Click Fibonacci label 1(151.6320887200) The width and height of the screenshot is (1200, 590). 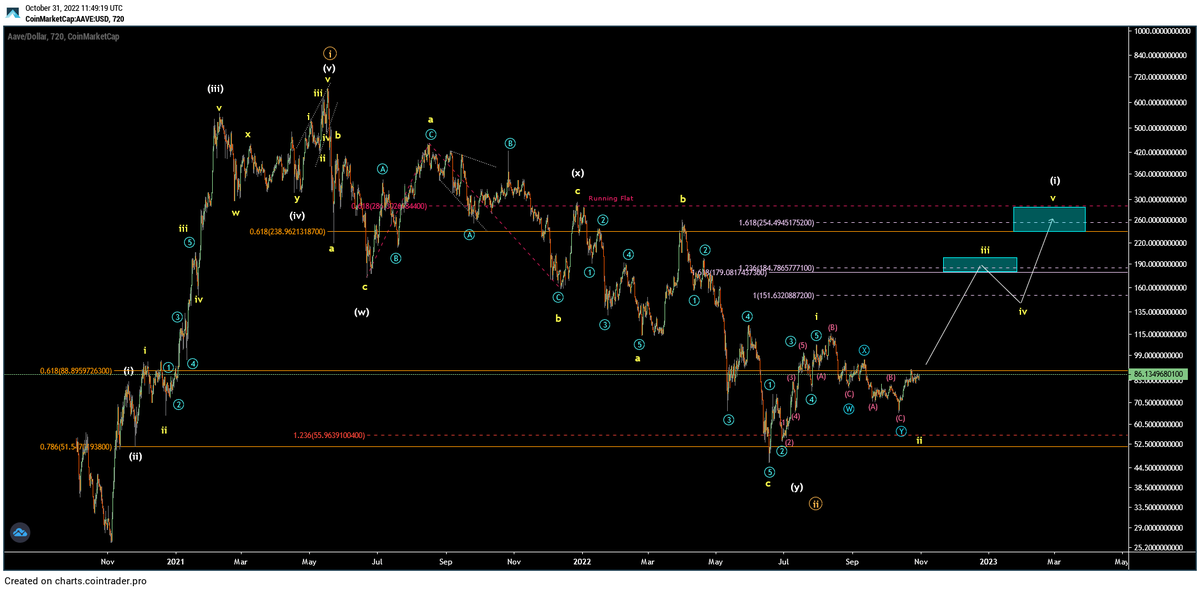(x=784, y=296)
